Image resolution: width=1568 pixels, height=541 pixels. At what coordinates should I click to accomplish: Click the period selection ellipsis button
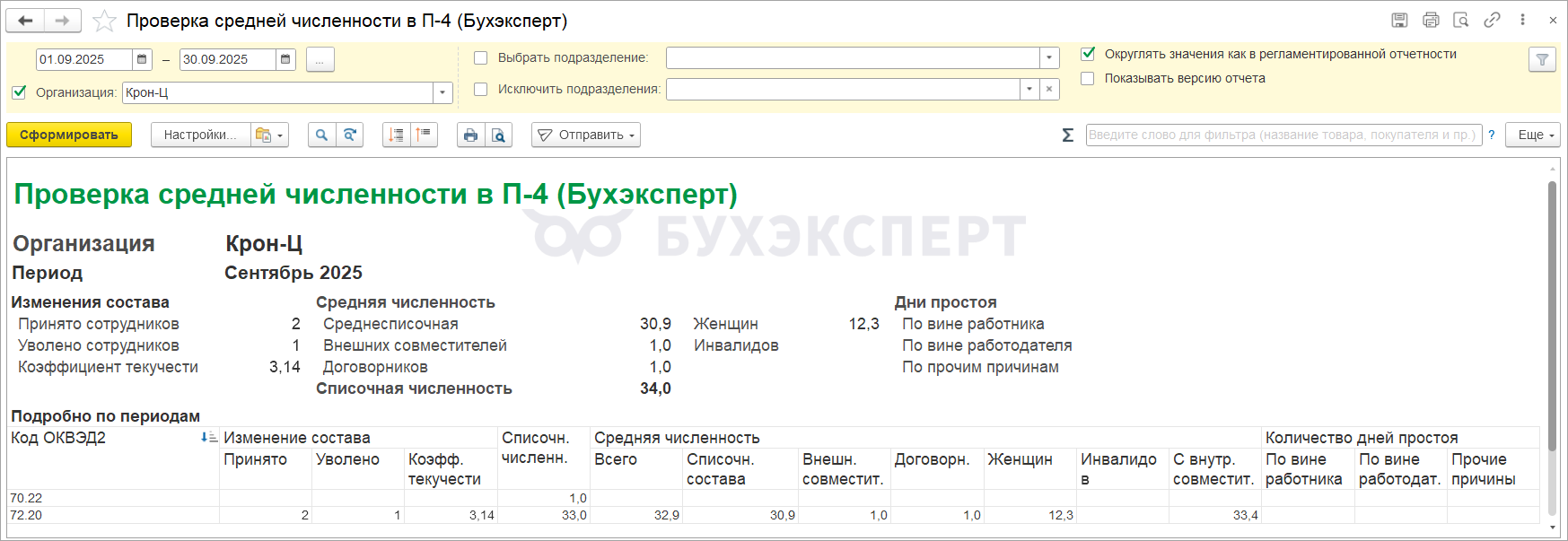[320, 59]
